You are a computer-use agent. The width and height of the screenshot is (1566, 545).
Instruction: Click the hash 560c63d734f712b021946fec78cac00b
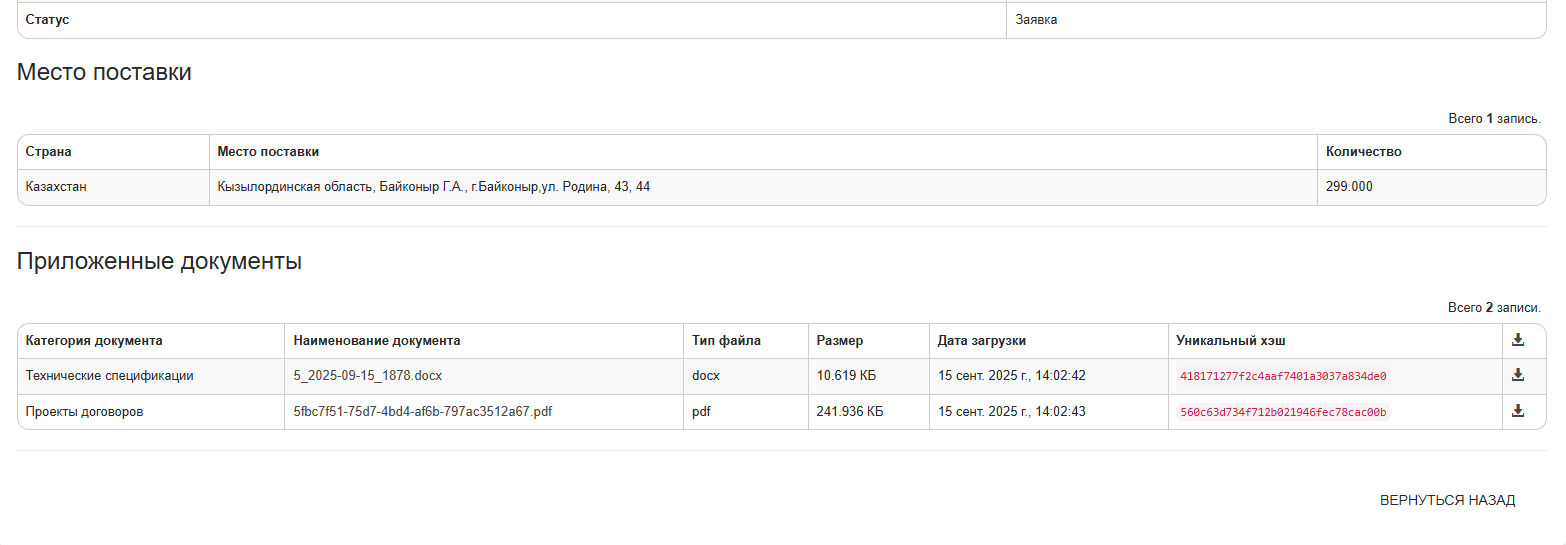(1283, 412)
